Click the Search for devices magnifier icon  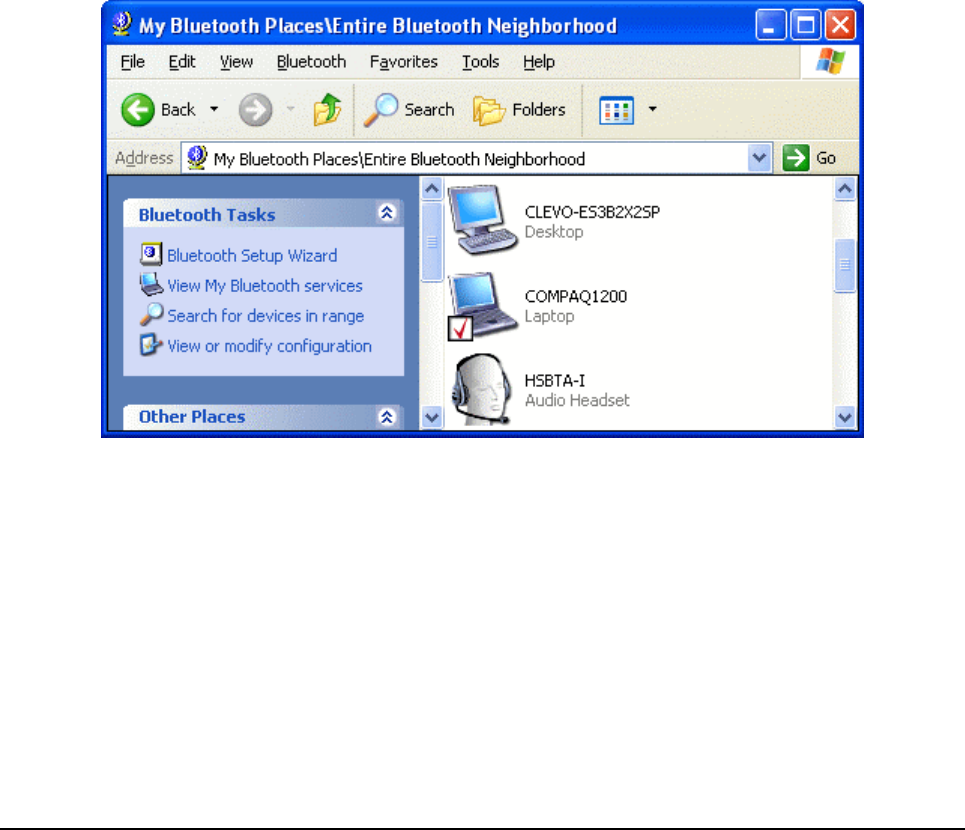point(151,314)
